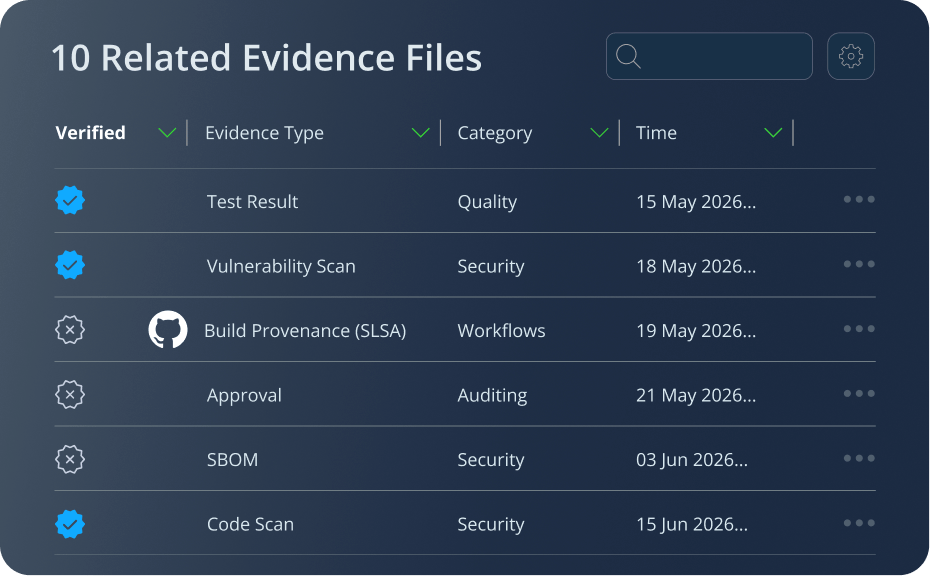Open the more options menu for Code Scan

click(x=859, y=523)
